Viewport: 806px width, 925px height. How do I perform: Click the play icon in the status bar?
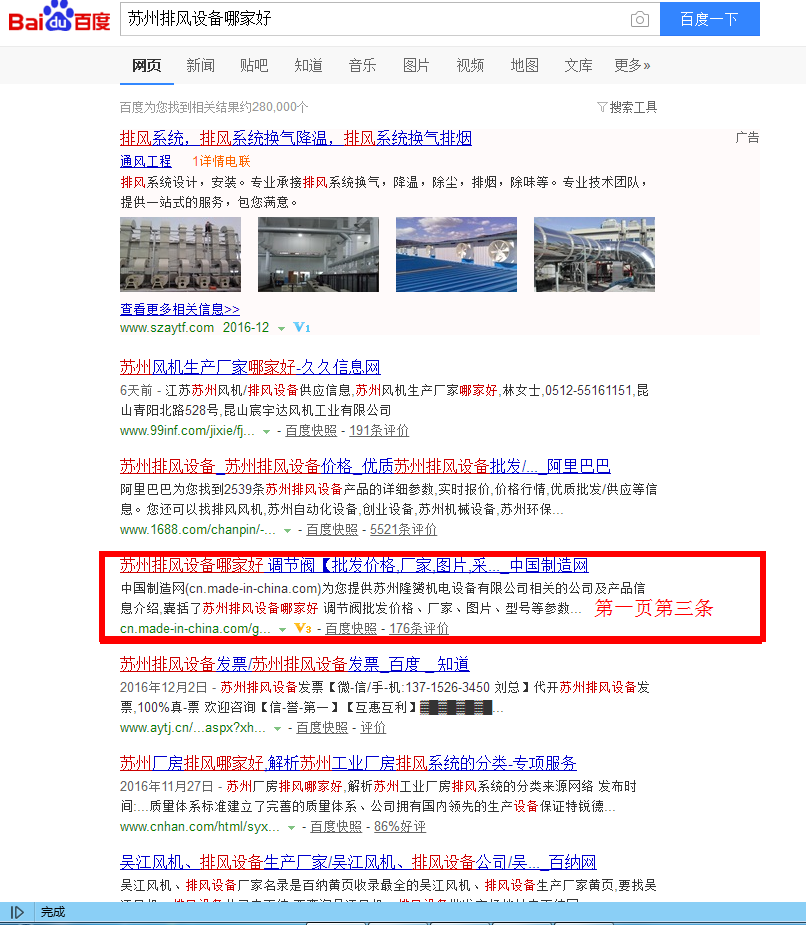(17, 912)
